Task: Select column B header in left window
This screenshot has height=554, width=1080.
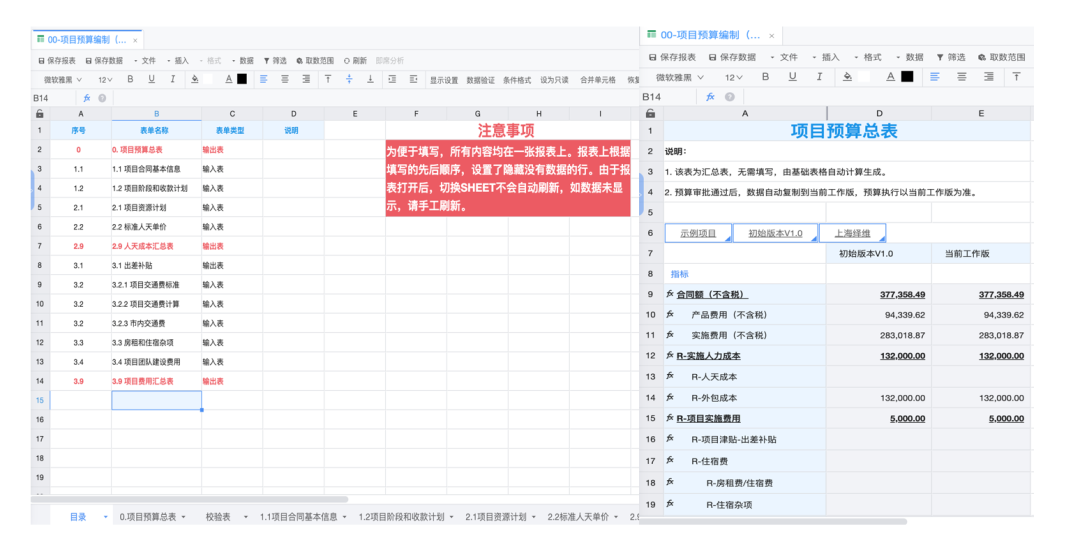Action: (x=156, y=114)
